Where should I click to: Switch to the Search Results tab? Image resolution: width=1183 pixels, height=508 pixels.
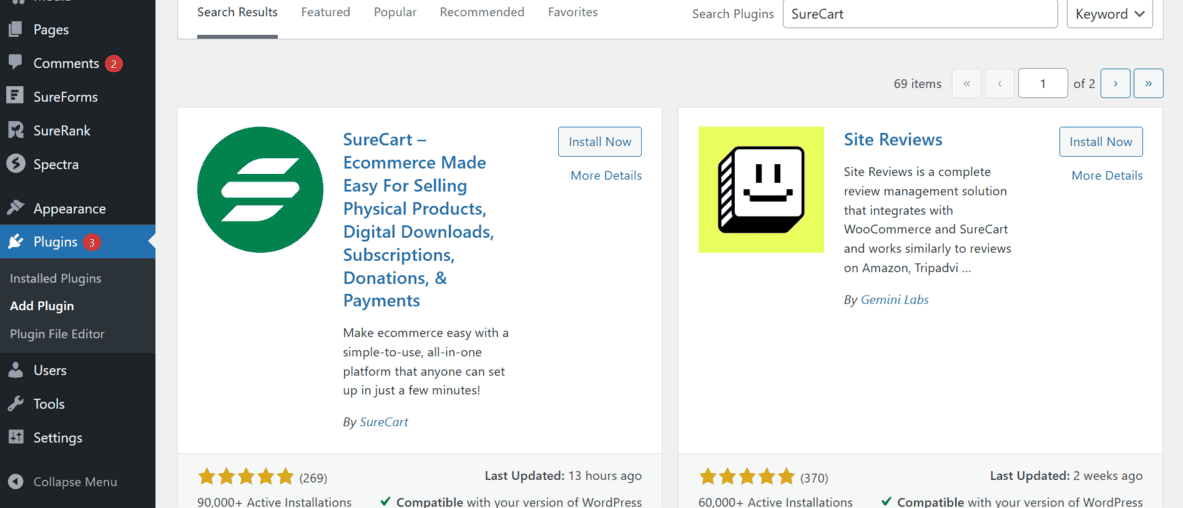tap(237, 13)
